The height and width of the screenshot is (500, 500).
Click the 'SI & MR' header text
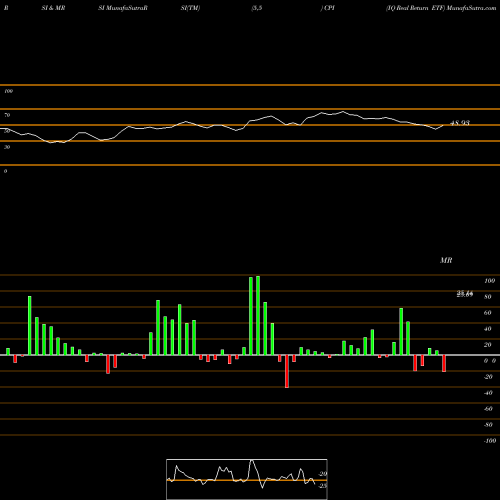coord(53,8)
